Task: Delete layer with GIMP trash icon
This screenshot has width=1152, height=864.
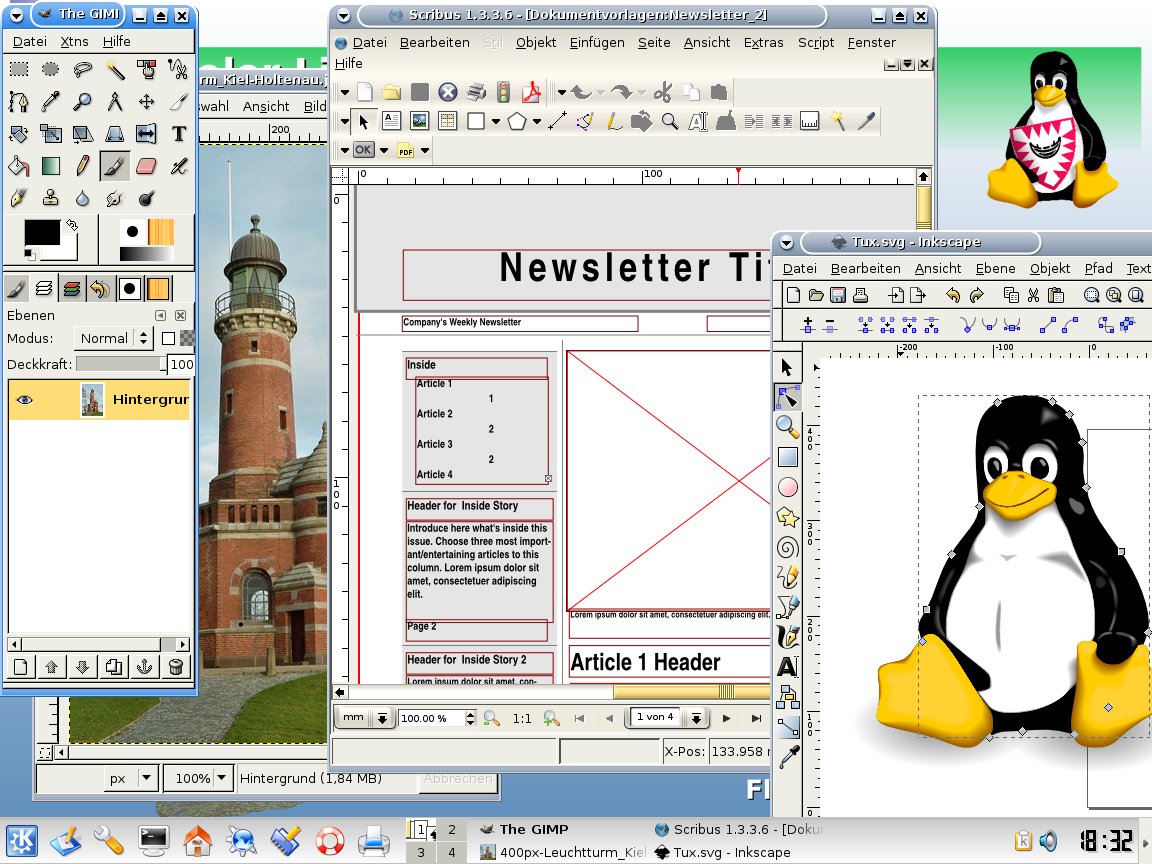Action: pyautogui.click(x=175, y=666)
